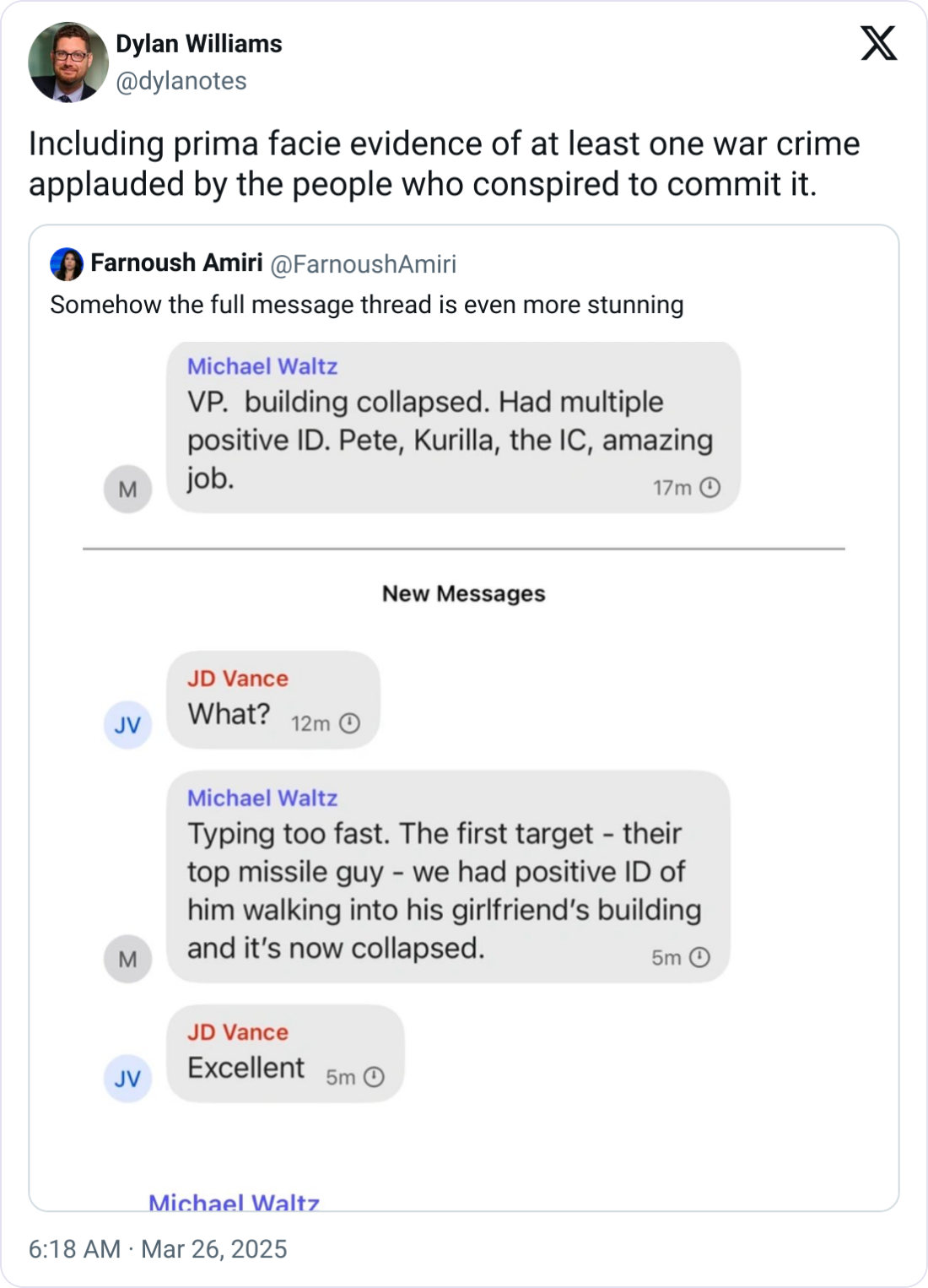Screen dimensions: 928x1288
Task: Click the M avatar beside first message
Action: coord(127,489)
